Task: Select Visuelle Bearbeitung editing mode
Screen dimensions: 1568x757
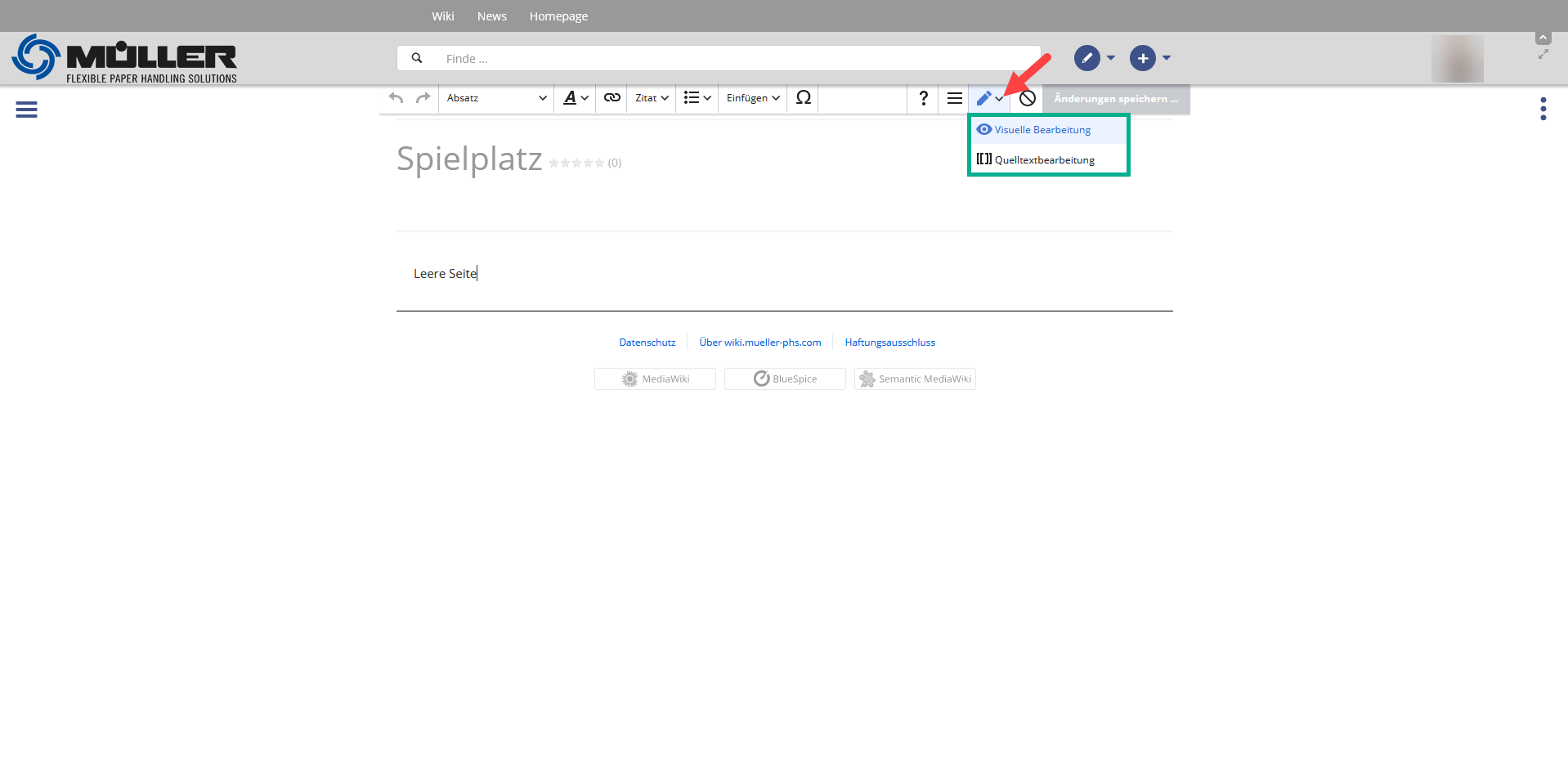Action: coord(1042,130)
